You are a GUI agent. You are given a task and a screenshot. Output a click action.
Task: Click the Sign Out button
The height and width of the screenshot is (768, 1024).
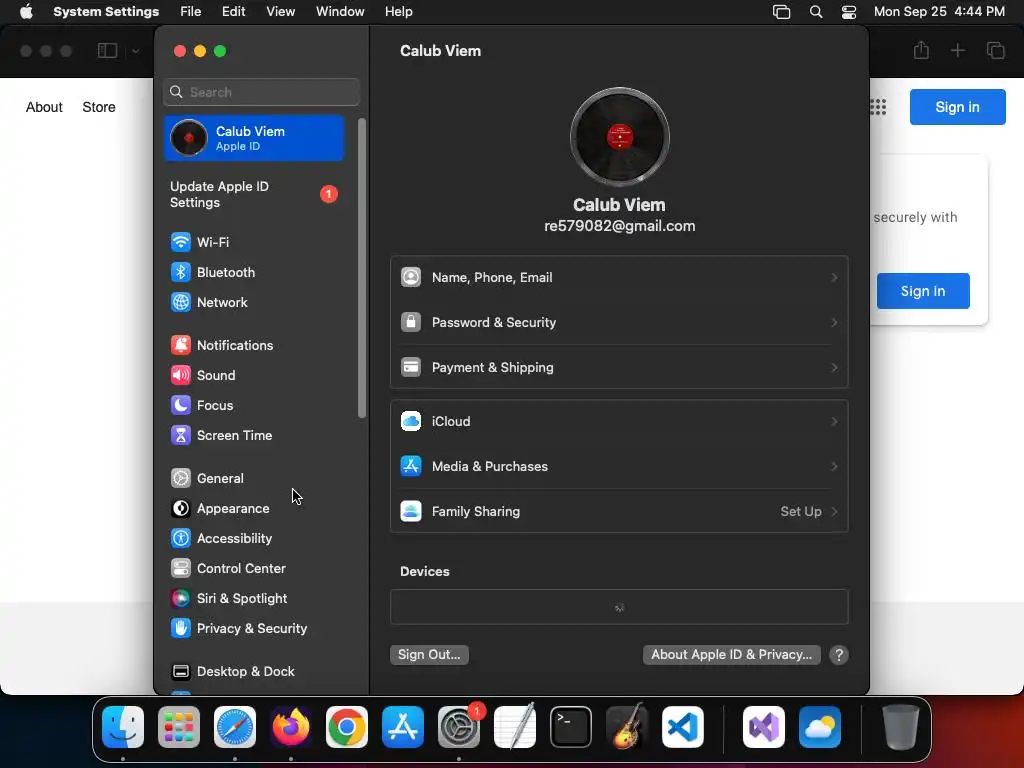(429, 655)
